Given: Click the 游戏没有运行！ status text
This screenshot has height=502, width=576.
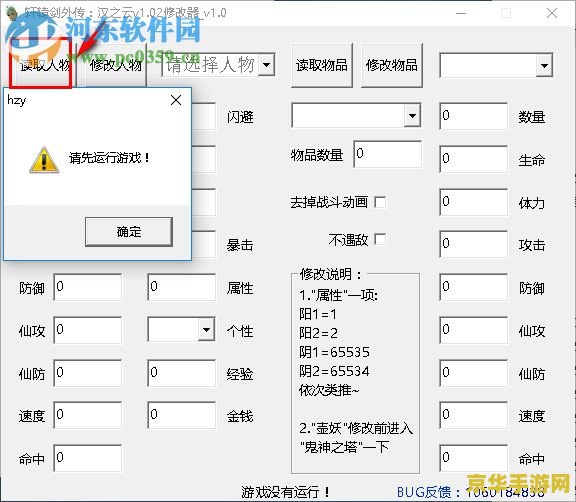Looking at the screenshot, I should (x=285, y=492).
